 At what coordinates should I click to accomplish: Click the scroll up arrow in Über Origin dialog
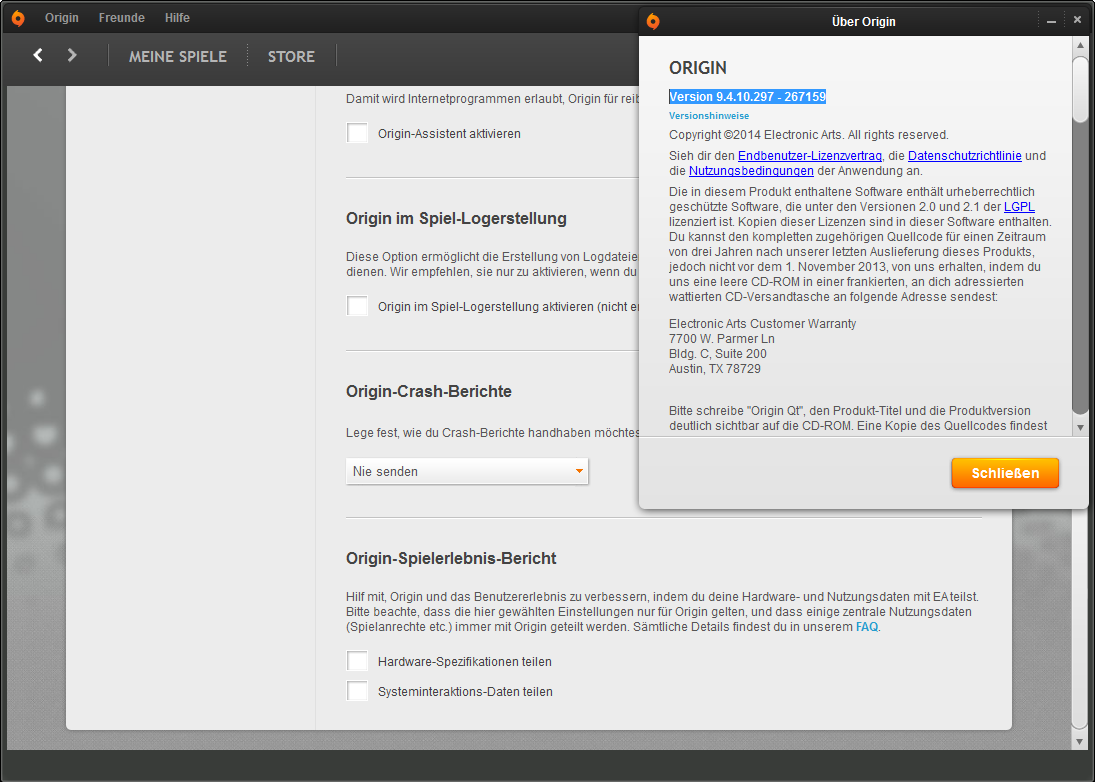click(1080, 45)
